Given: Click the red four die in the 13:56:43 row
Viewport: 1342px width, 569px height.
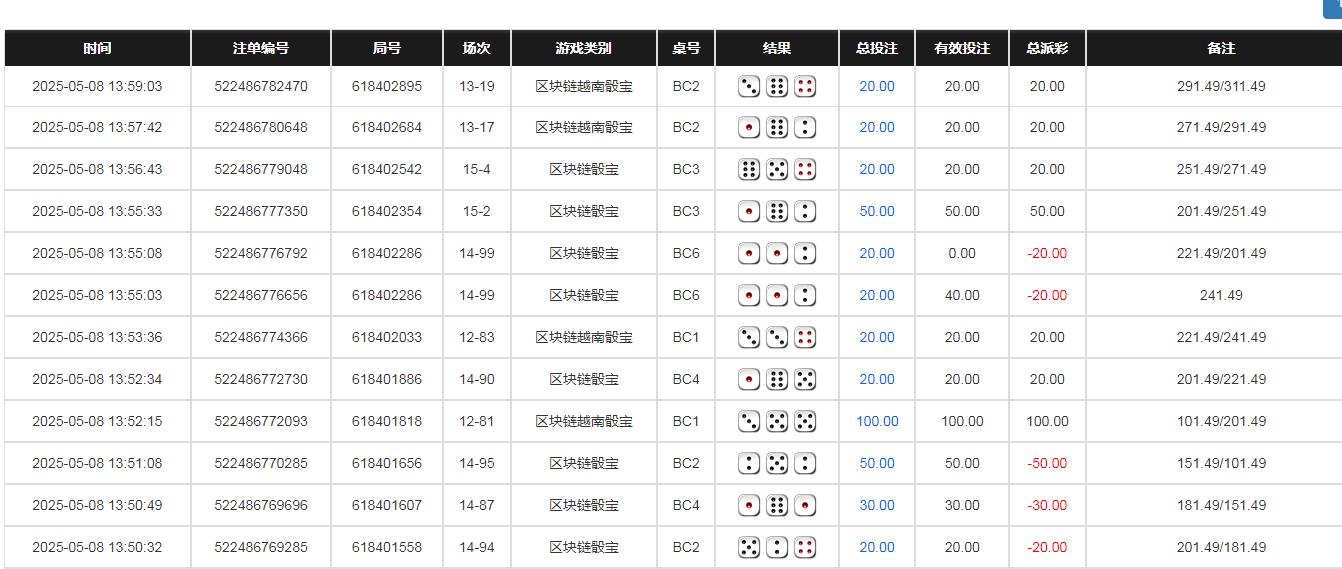Looking at the screenshot, I should pyautogui.click(x=805, y=170).
